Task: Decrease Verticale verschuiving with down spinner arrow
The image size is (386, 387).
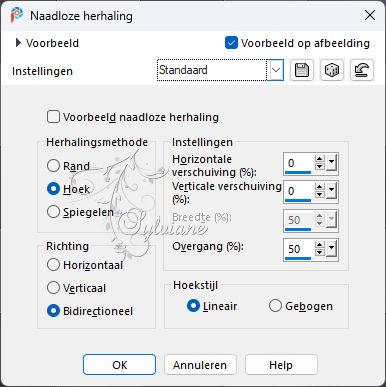Action: [x=320, y=194]
